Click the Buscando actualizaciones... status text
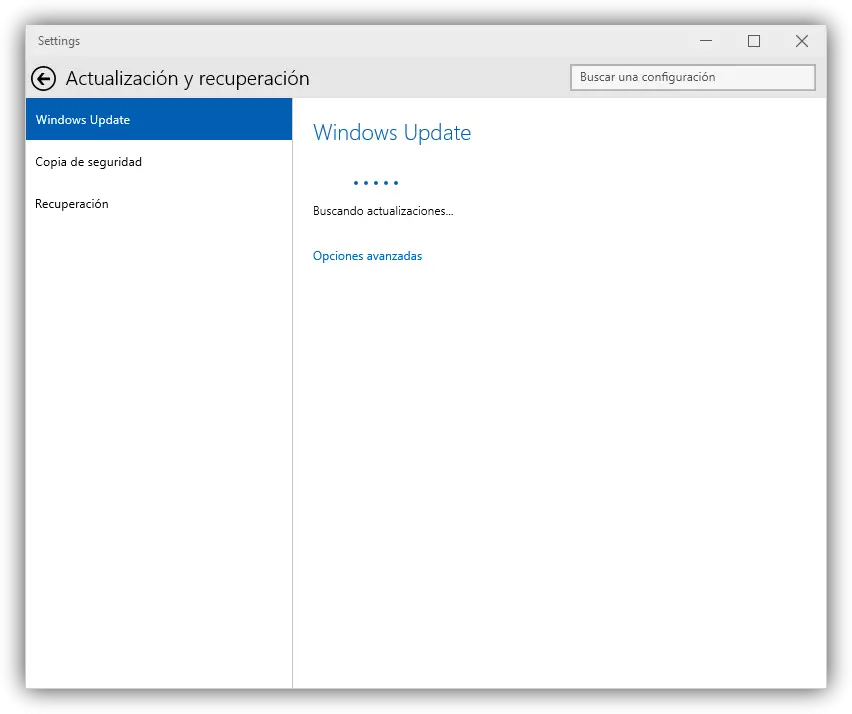This screenshot has width=852, height=714. click(383, 211)
